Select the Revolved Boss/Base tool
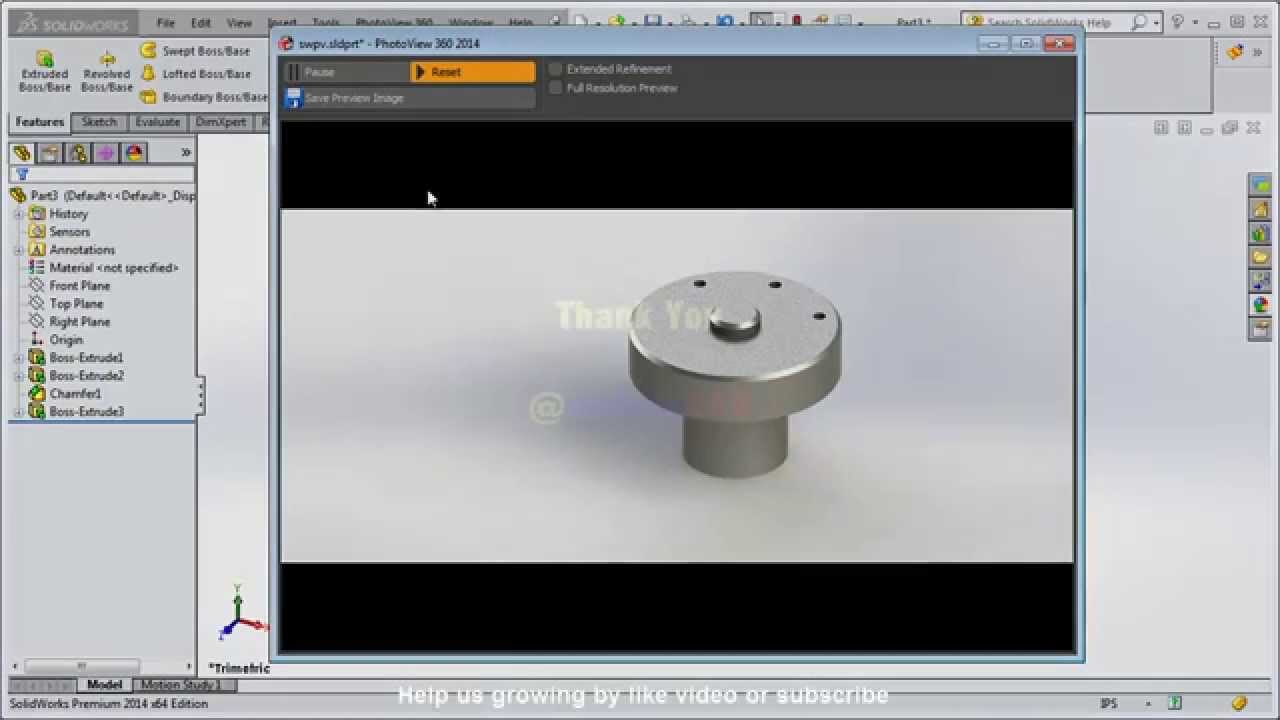This screenshot has width=1280, height=720. tap(106, 72)
